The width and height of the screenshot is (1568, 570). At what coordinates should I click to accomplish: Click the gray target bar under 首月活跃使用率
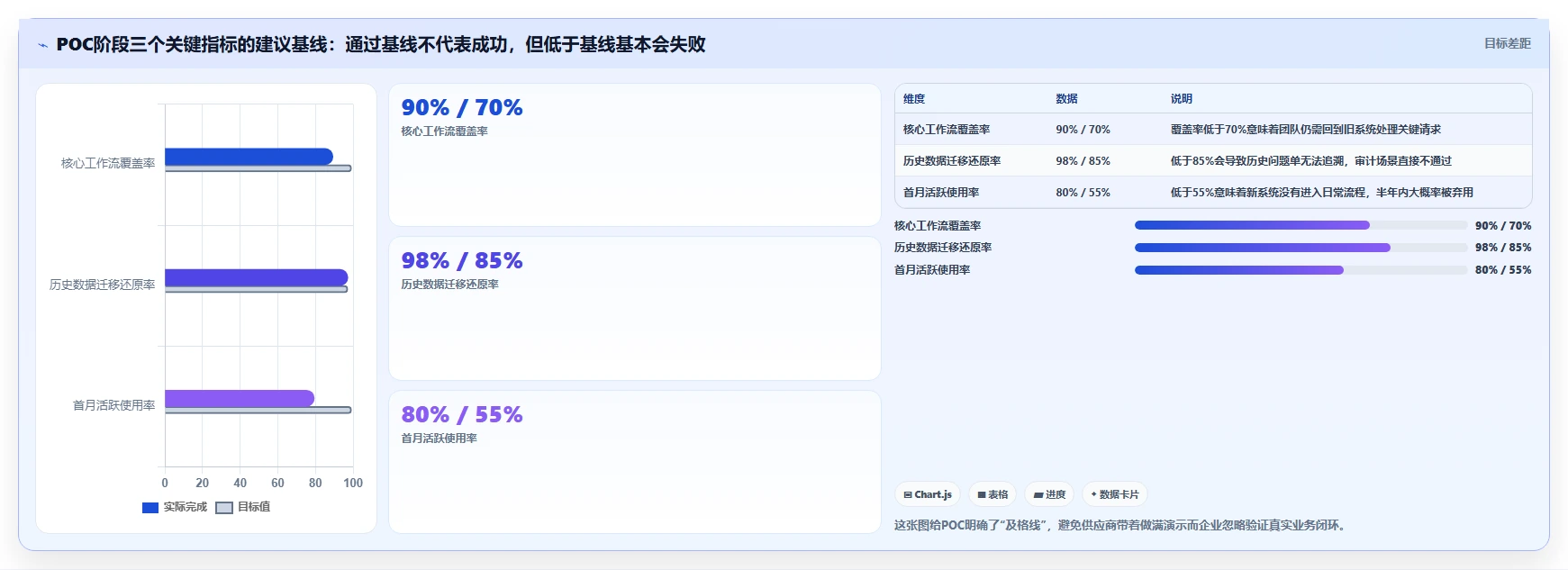(x=258, y=411)
